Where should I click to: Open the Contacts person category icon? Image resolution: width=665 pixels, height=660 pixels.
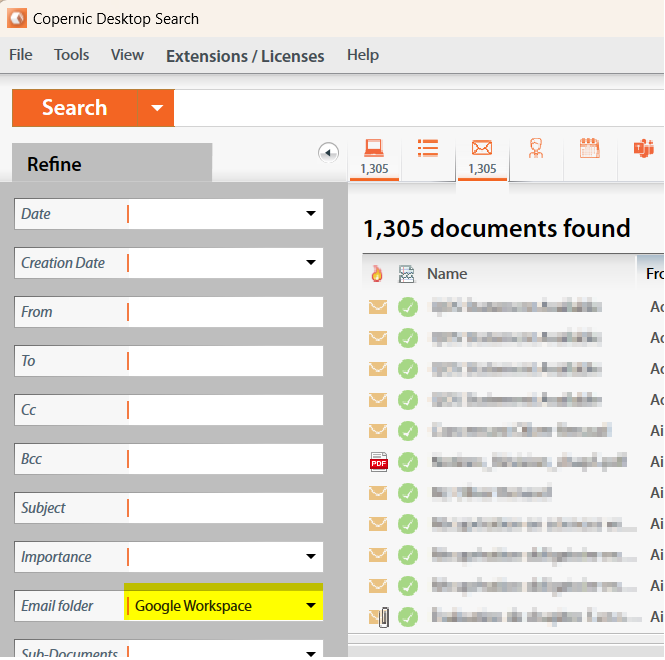pyautogui.click(x=536, y=149)
